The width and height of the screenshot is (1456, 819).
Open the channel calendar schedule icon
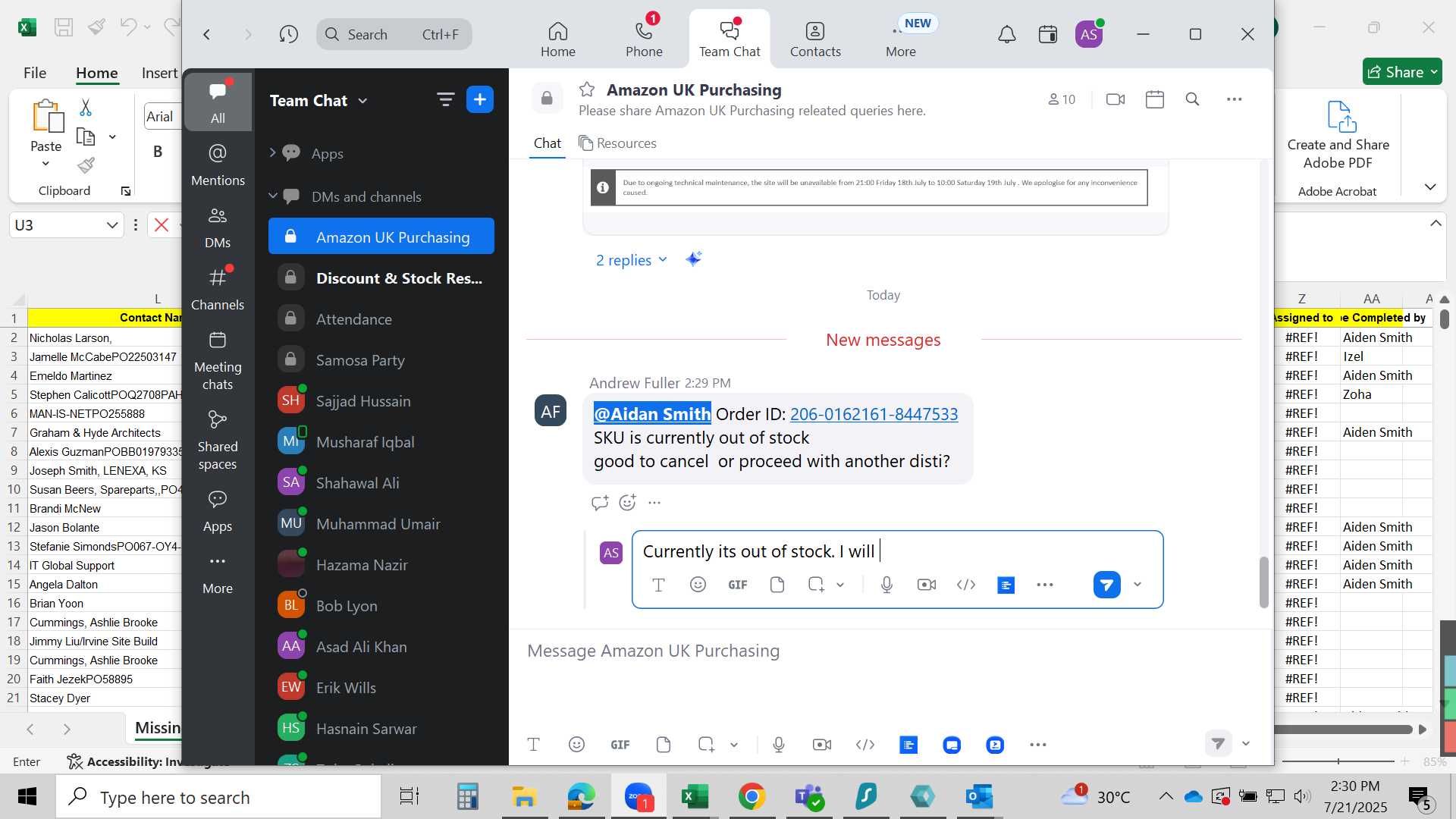coord(1155,99)
